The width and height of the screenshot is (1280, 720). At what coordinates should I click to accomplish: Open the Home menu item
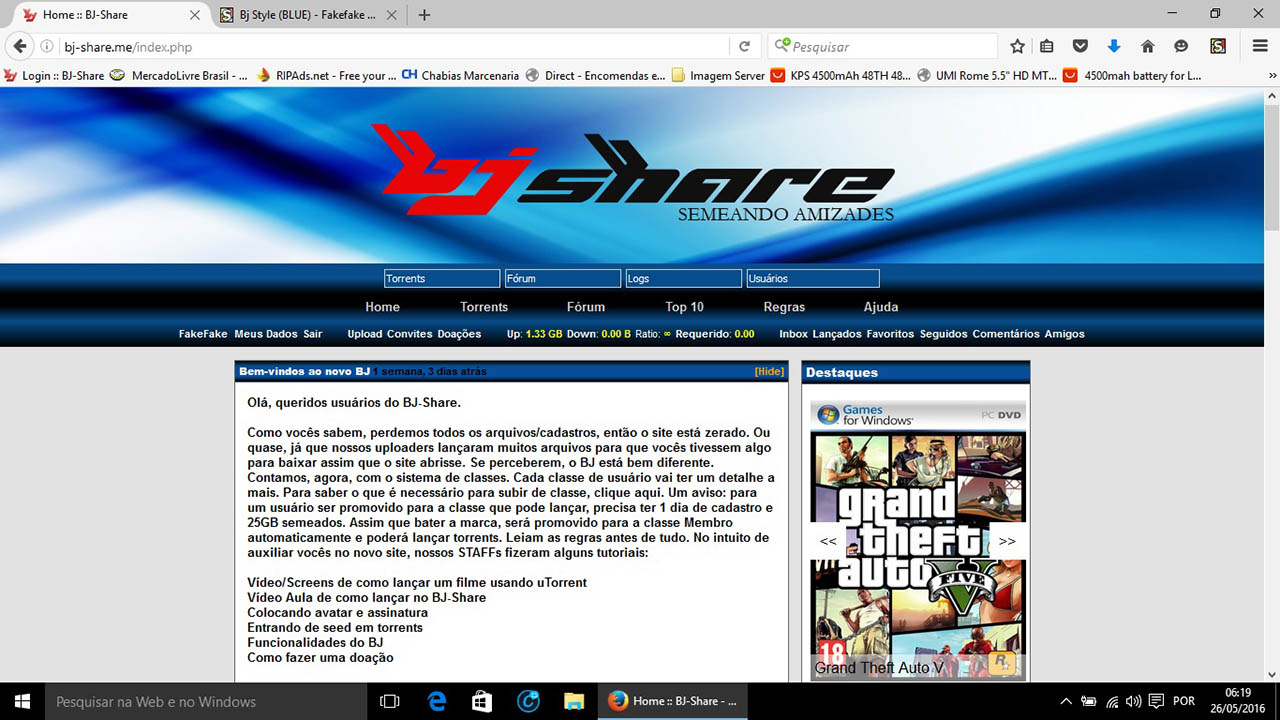tap(382, 307)
